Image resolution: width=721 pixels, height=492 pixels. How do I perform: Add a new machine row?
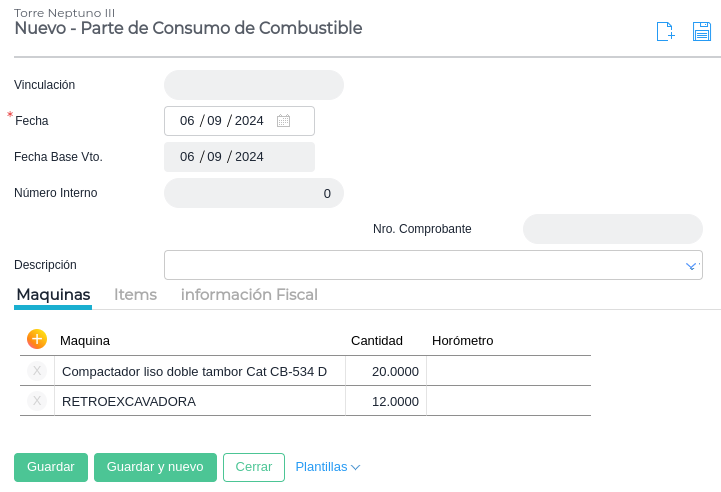pyautogui.click(x=37, y=339)
